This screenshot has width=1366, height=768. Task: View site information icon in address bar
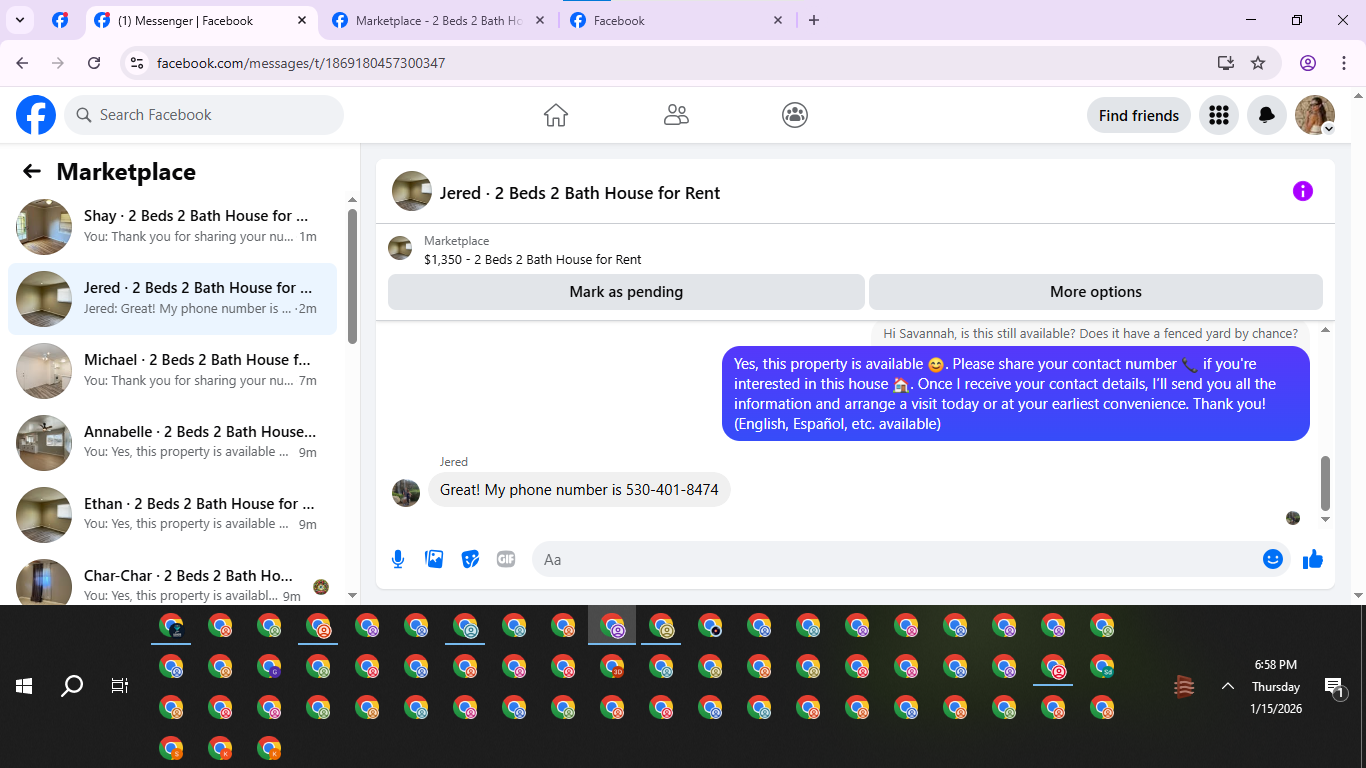(138, 63)
